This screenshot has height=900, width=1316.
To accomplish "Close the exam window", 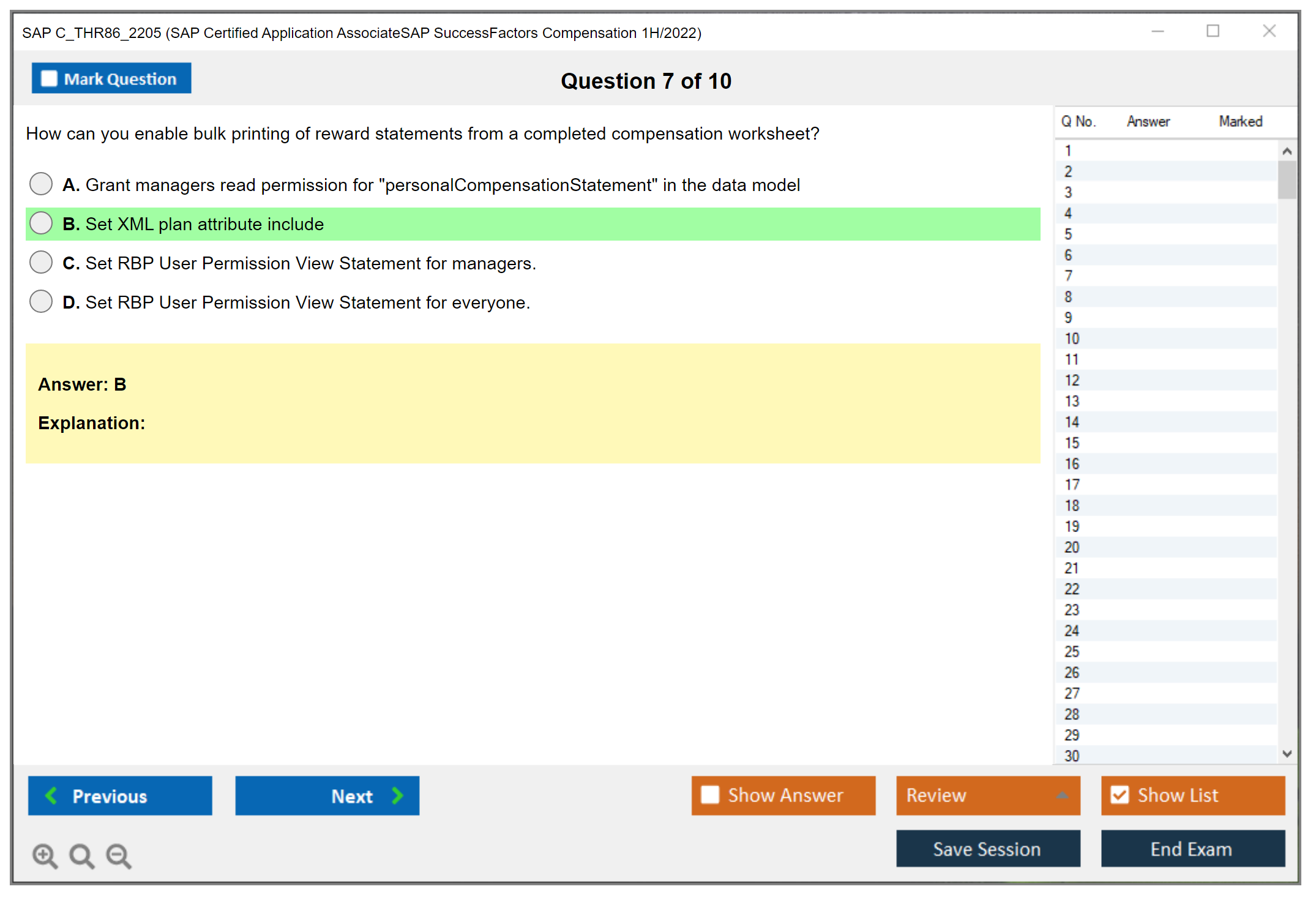I will 1269,31.
